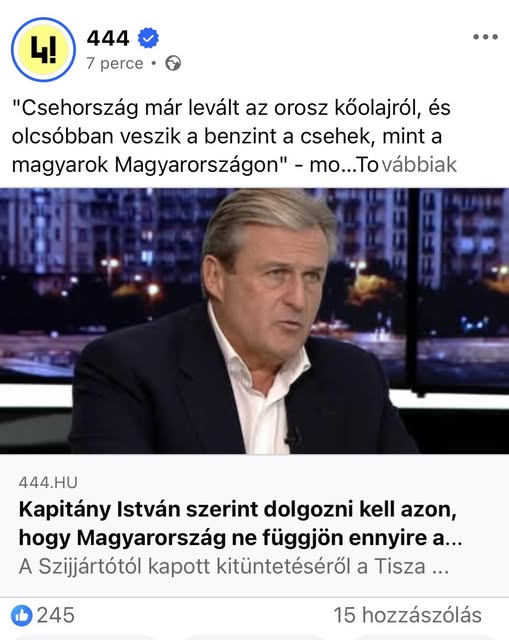Open the 444 page name link
Image resolution: width=509 pixels, height=640 pixels.
pyautogui.click(x=108, y=38)
